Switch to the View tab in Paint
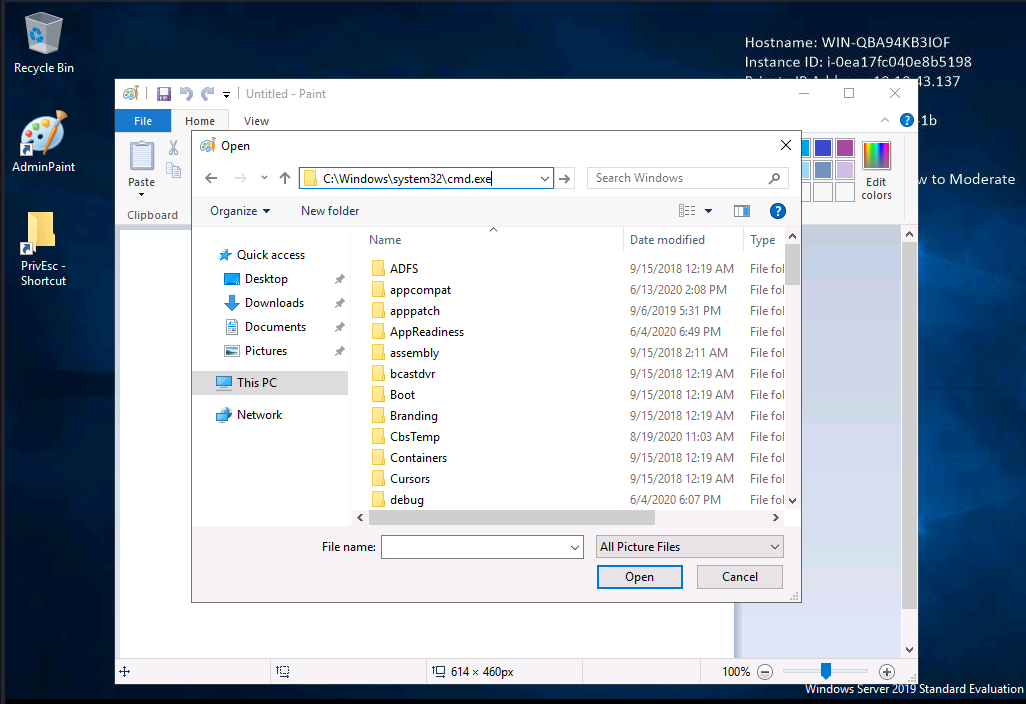The height and width of the screenshot is (704, 1026). (256, 121)
